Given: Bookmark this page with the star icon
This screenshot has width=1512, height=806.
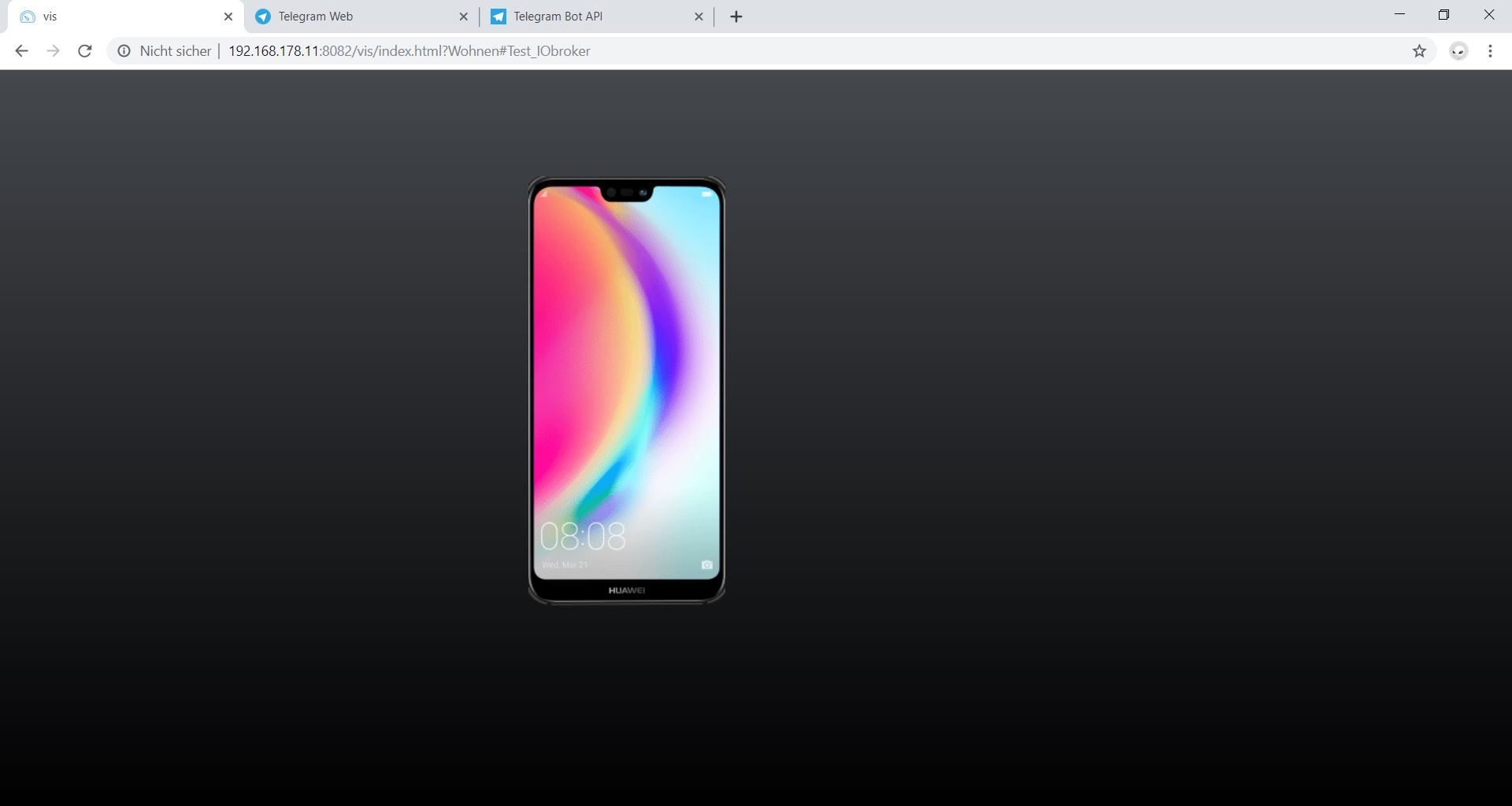Looking at the screenshot, I should tap(1419, 51).
